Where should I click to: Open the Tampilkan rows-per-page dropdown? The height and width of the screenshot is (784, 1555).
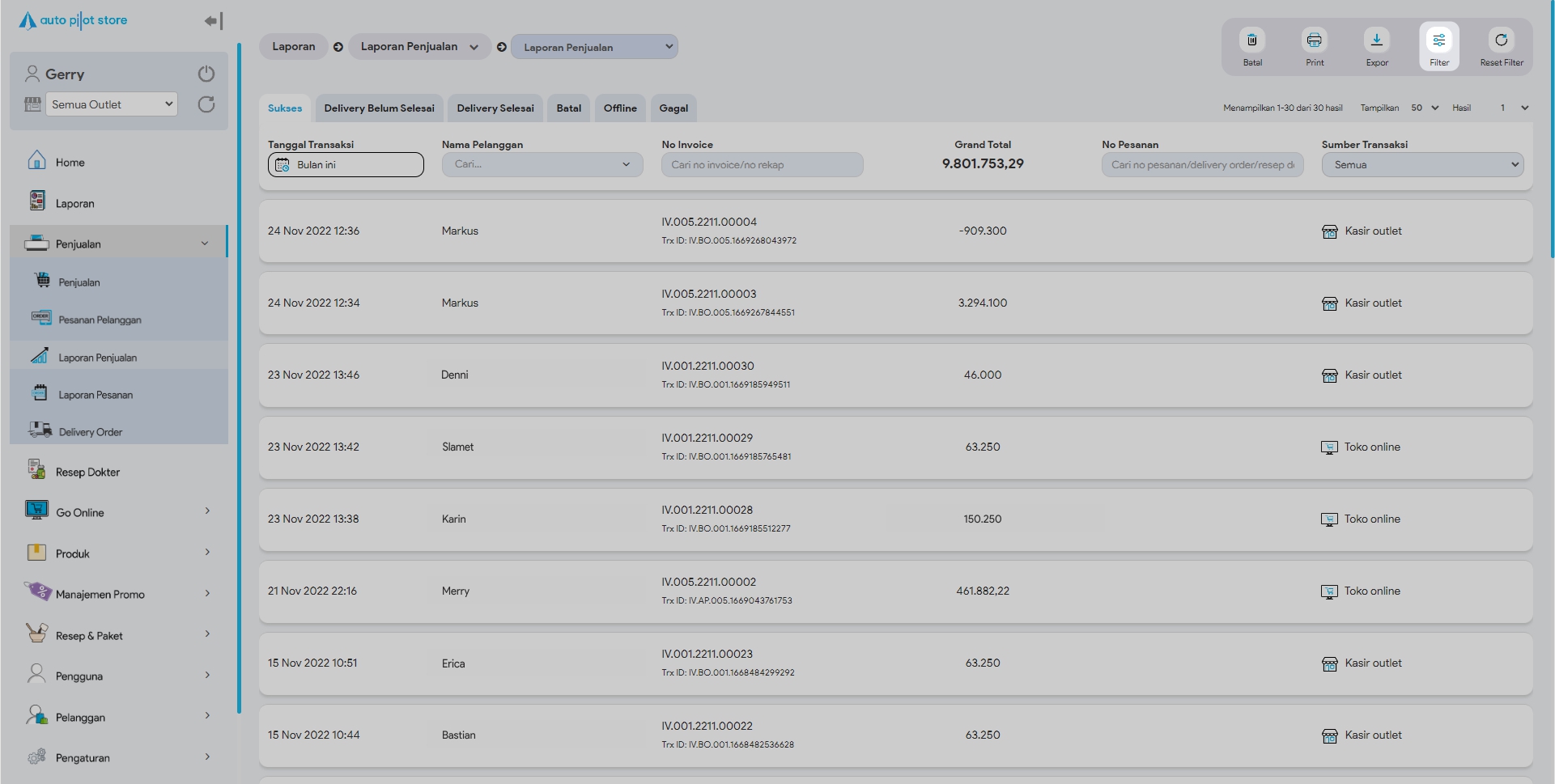pos(1424,108)
